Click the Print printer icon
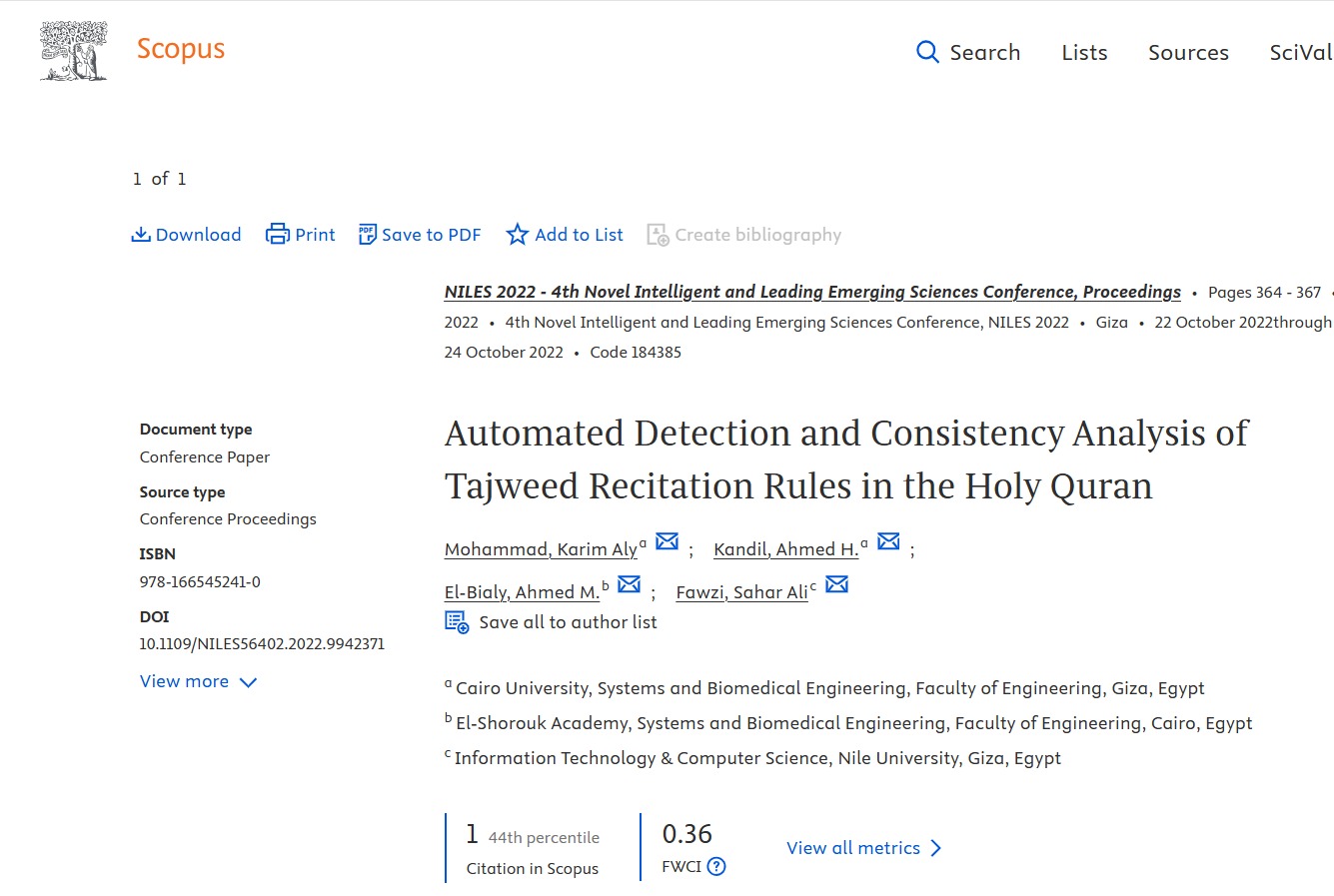 point(277,235)
